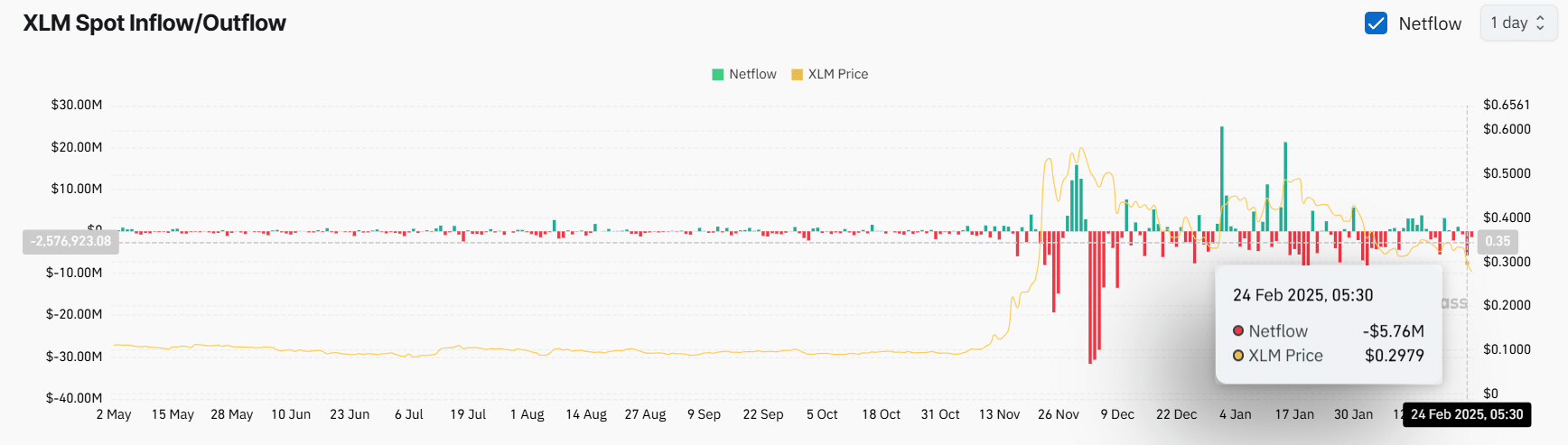Click the deepest red outflow bar in early December
This screenshot has width=1568, height=445.
1091,297
